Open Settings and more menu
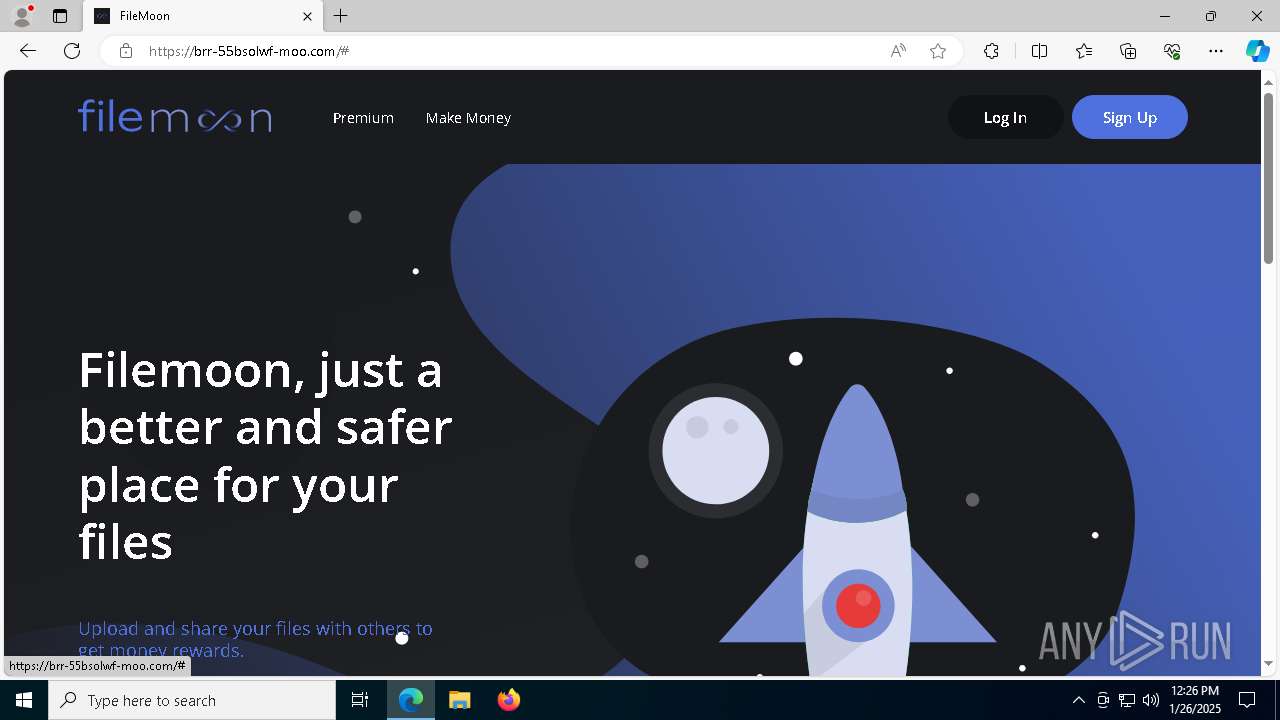 click(x=1216, y=51)
